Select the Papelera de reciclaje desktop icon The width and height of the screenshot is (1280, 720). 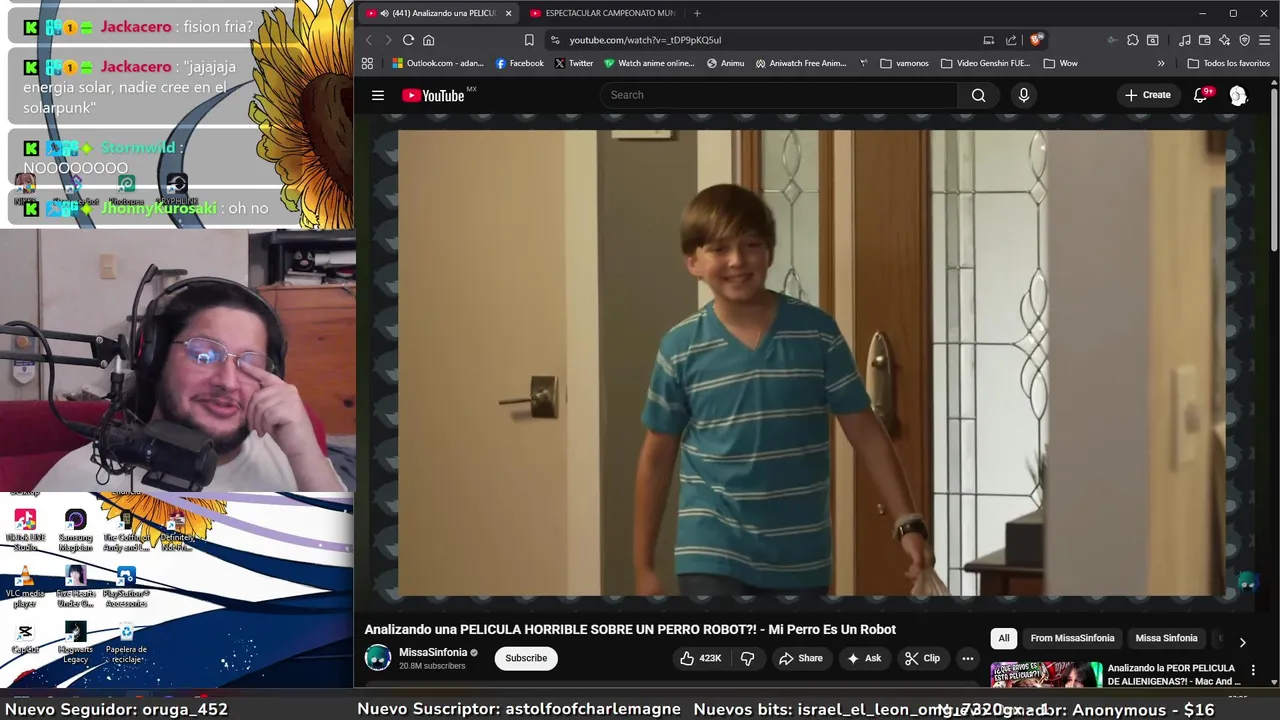[126, 642]
